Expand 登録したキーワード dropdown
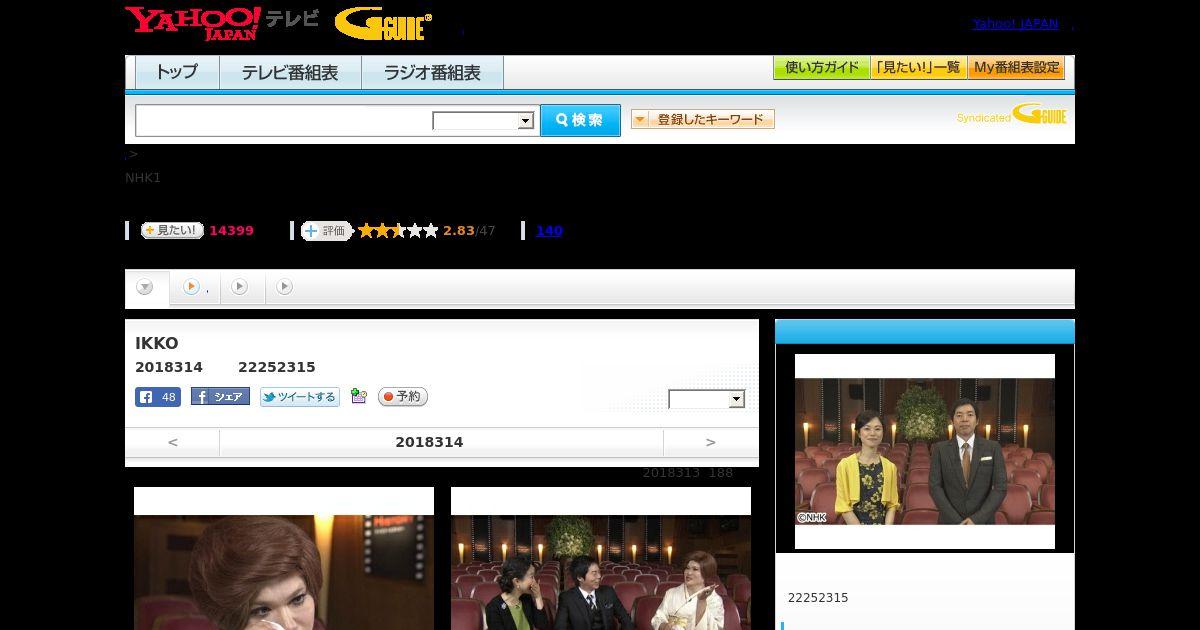 click(x=703, y=119)
